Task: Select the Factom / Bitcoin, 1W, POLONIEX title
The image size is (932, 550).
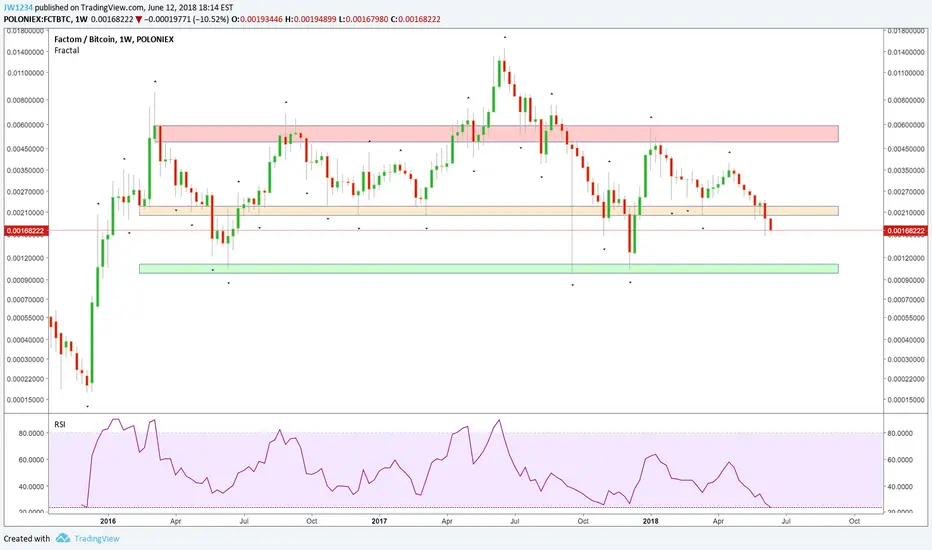Action: point(114,39)
